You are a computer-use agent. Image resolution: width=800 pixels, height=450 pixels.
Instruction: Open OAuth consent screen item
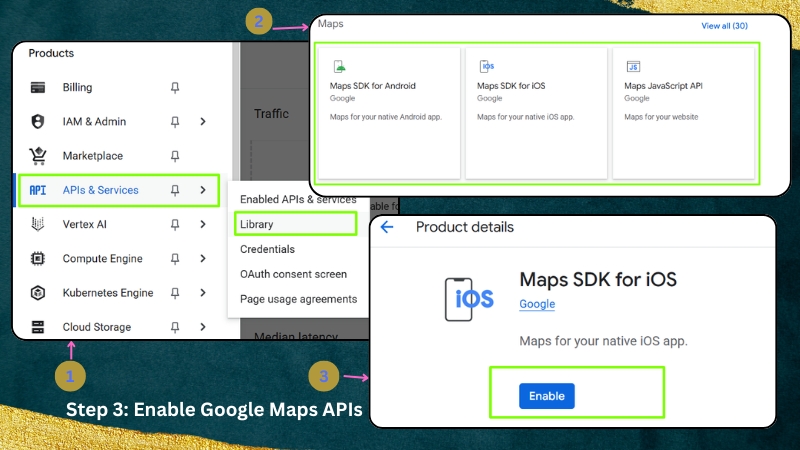pyautogui.click(x=293, y=274)
